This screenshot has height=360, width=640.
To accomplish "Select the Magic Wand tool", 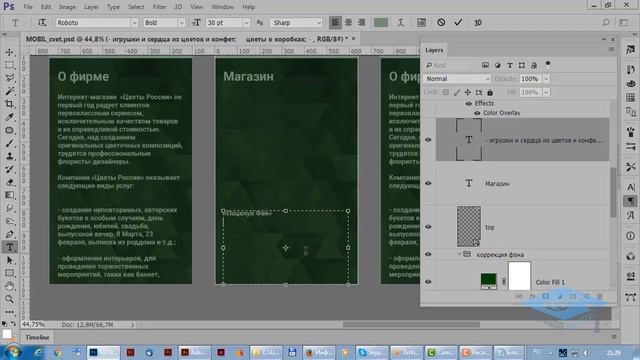I will click(x=9, y=91).
